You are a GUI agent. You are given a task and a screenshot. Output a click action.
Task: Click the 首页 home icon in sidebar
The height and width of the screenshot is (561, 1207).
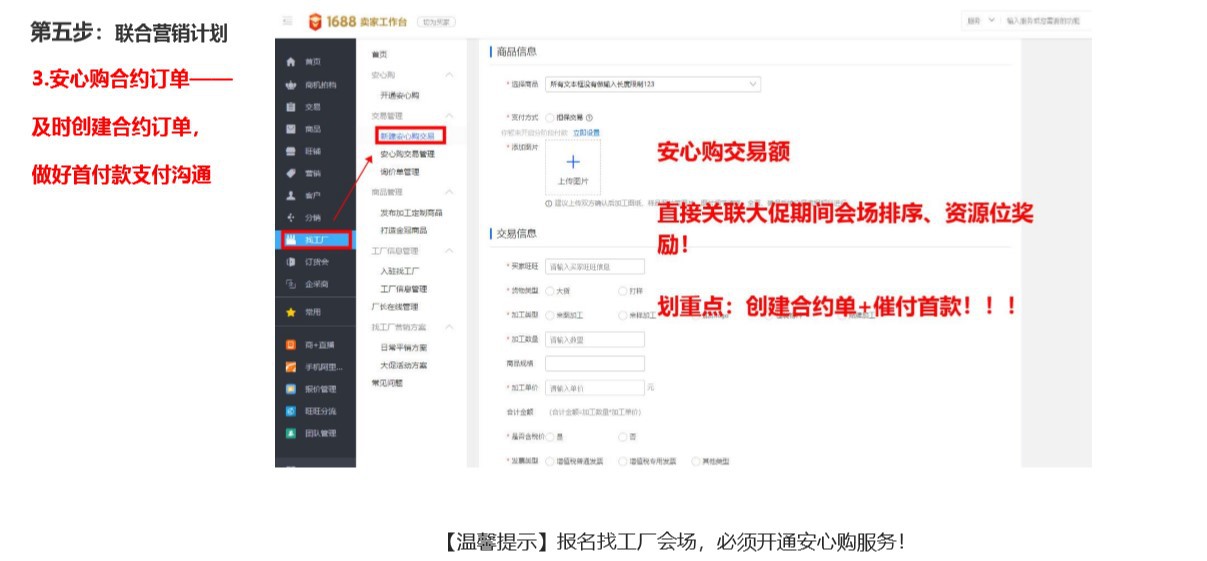coord(290,62)
